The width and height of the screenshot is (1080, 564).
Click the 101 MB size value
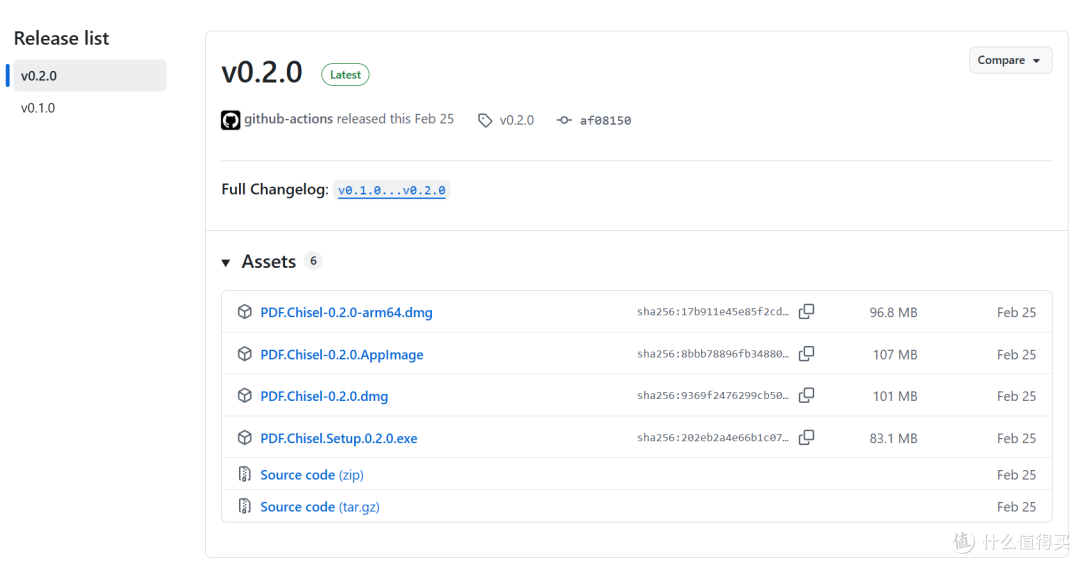[x=895, y=397]
